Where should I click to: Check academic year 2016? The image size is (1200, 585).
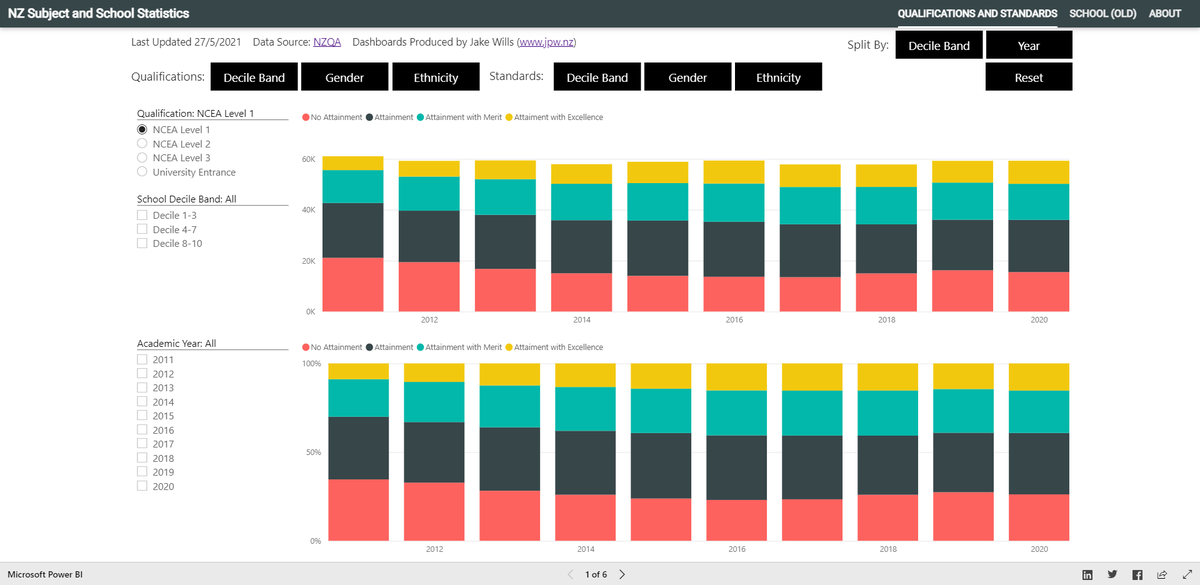[142, 429]
